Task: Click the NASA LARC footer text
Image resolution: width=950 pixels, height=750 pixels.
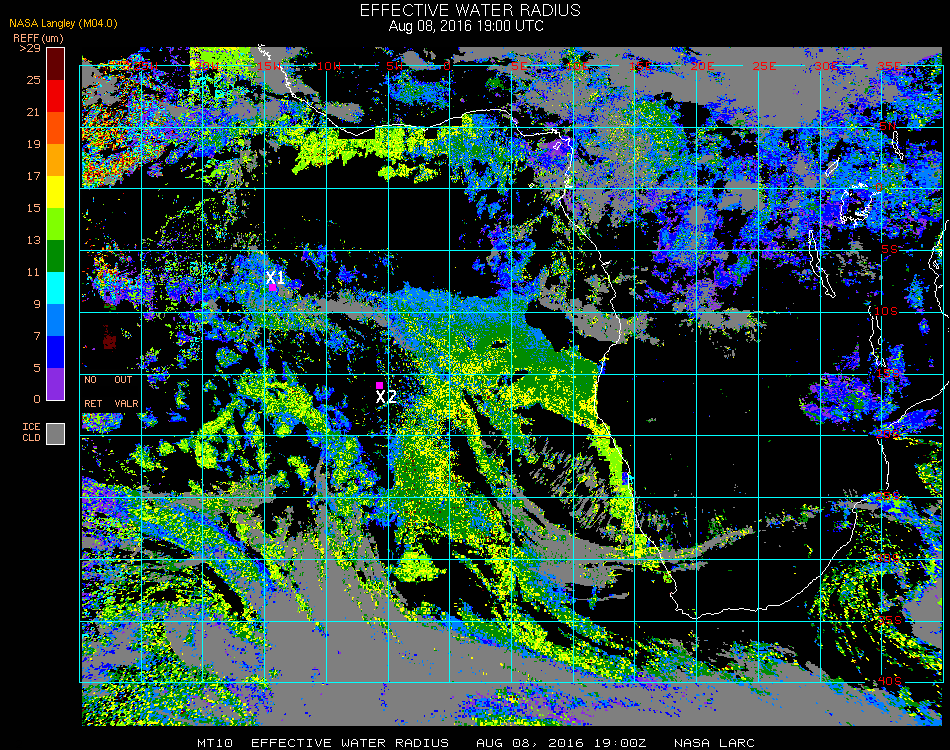Action: click(x=714, y=743)
